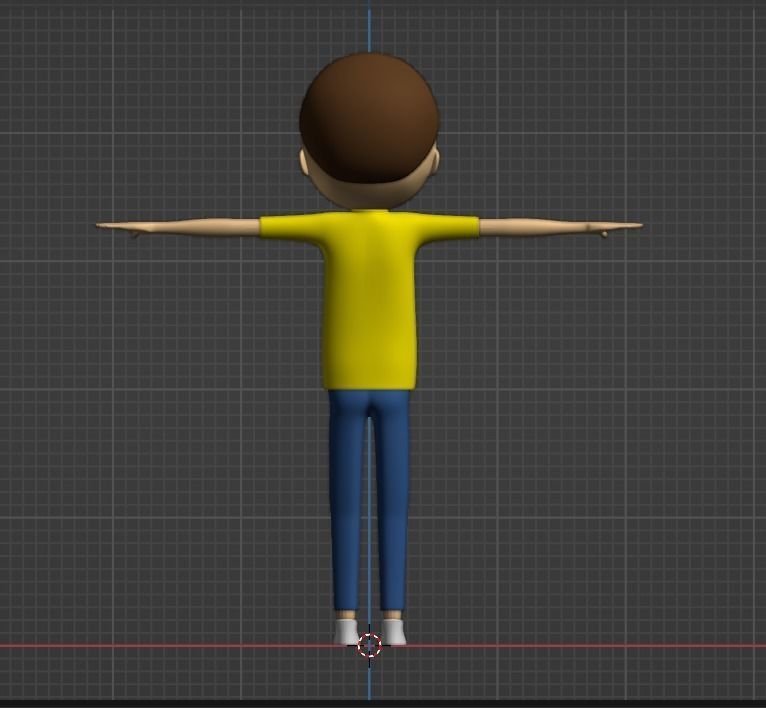This screenshot has width=766, height=708.
Task: Select the blue pants of the character
Action: [x=369, y=501]
